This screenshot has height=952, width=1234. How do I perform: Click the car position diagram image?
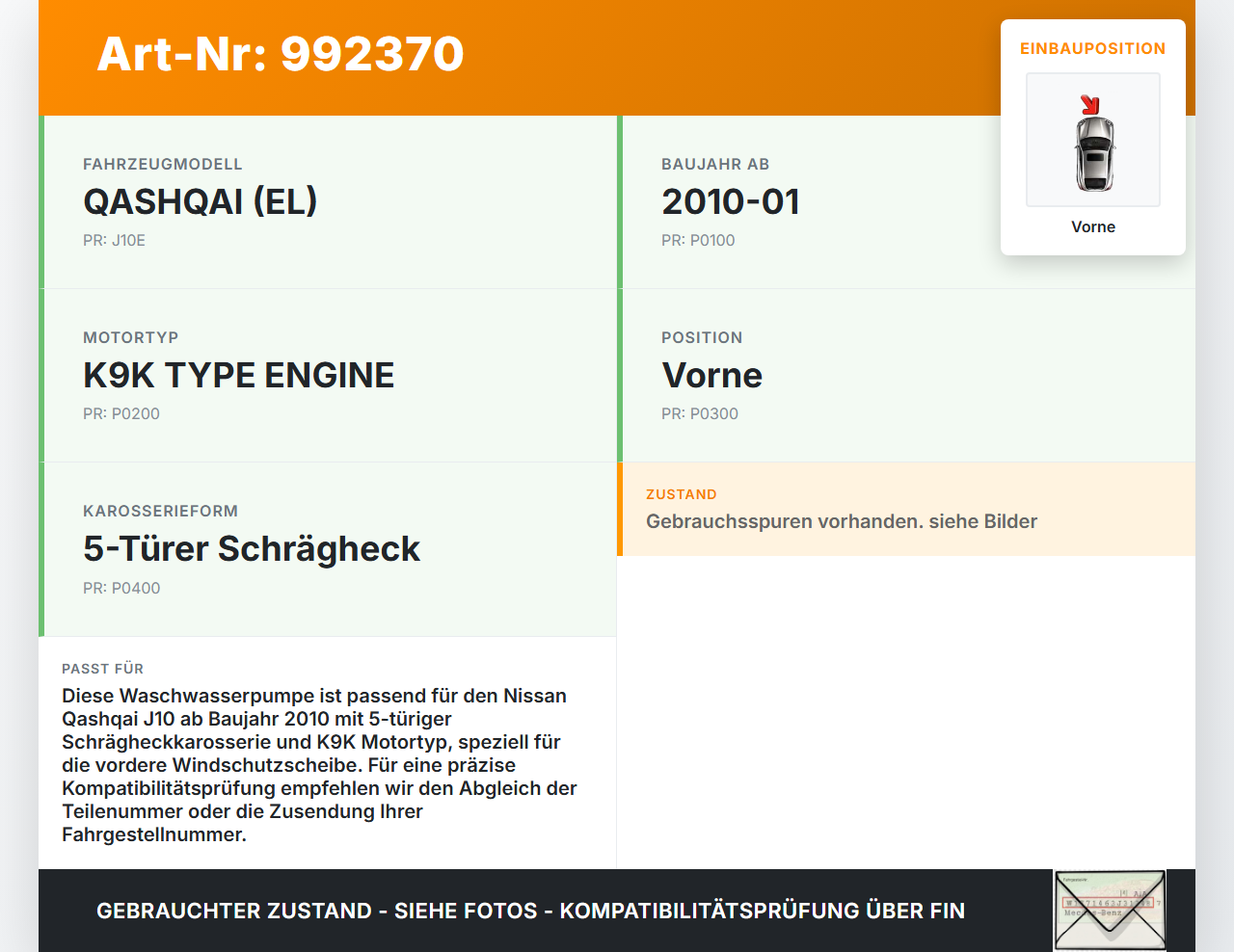click(1093, 140)
